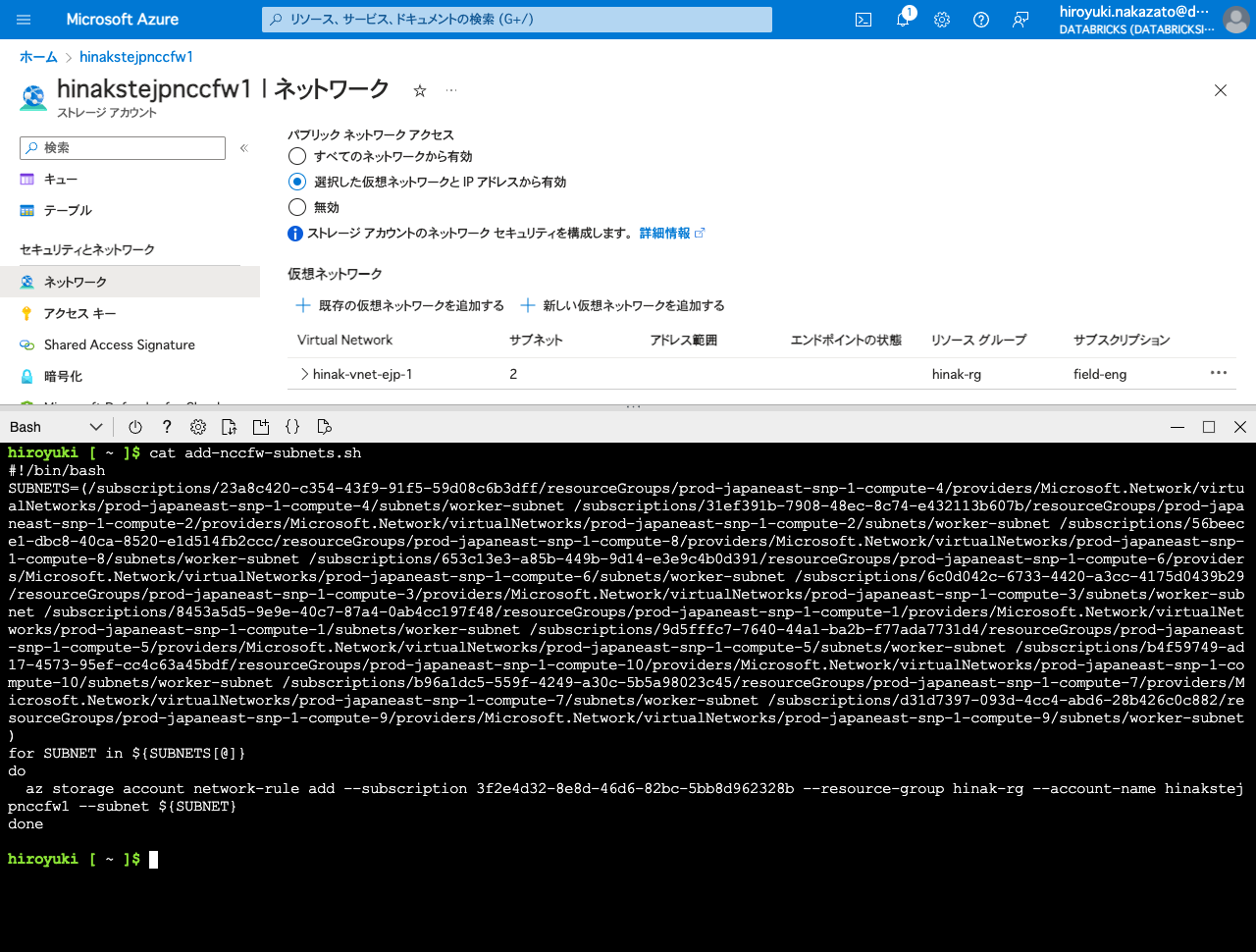Select the field-eng subscription cell
The image size is (1256, 952).
[1100, 374]
